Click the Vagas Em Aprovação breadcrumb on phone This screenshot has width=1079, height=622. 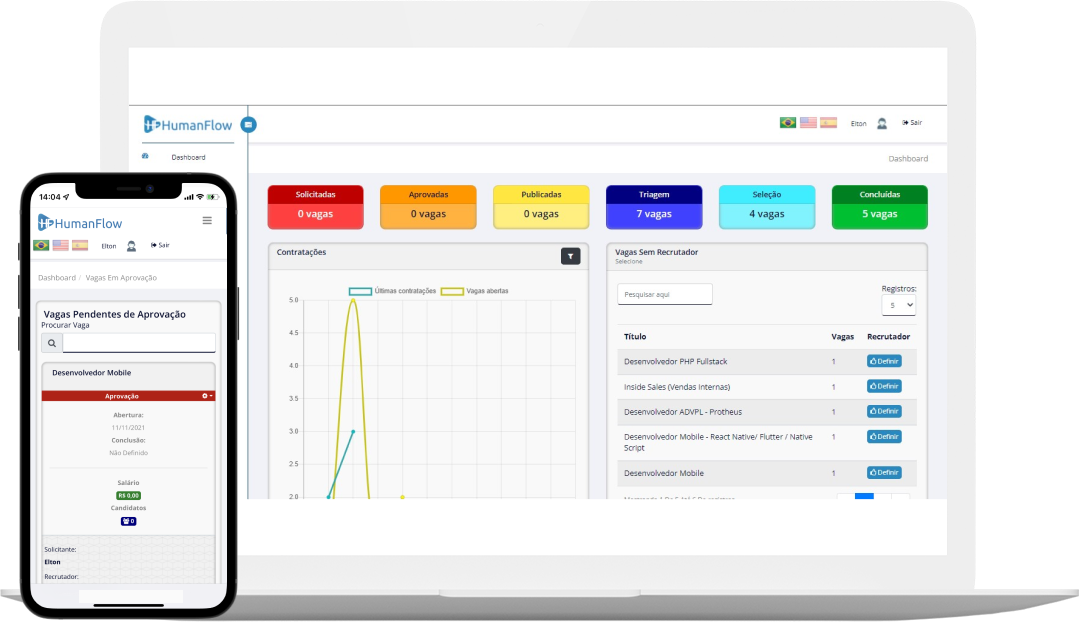coord(121,278)
